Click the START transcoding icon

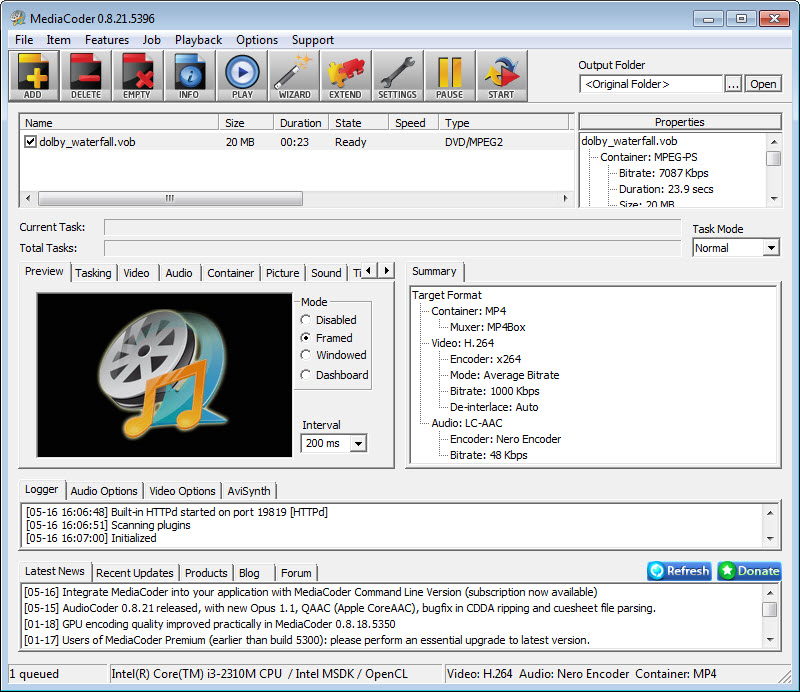click(502, 76)
